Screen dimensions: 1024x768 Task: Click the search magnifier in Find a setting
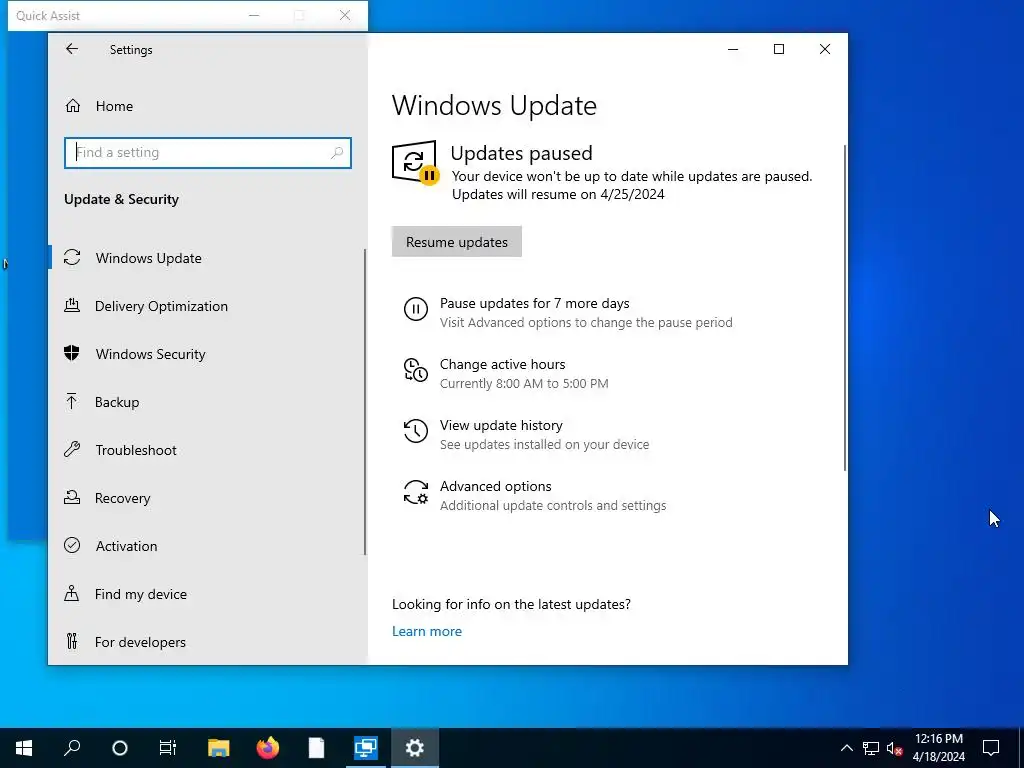pos(337,153)
